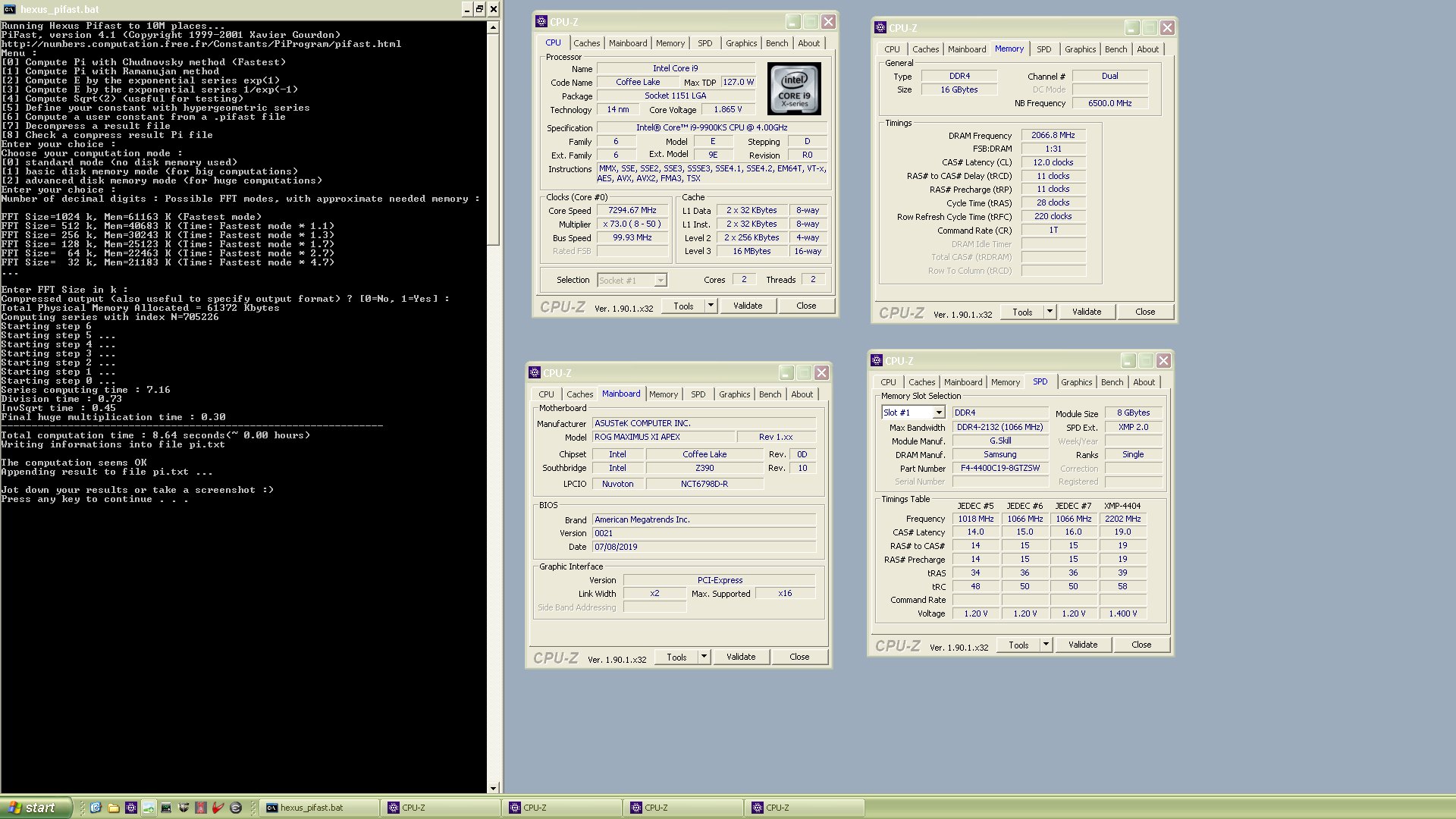Click the console icon in hexus_pifast.bat title bar

pyautogui.click(x=10, y=9)
